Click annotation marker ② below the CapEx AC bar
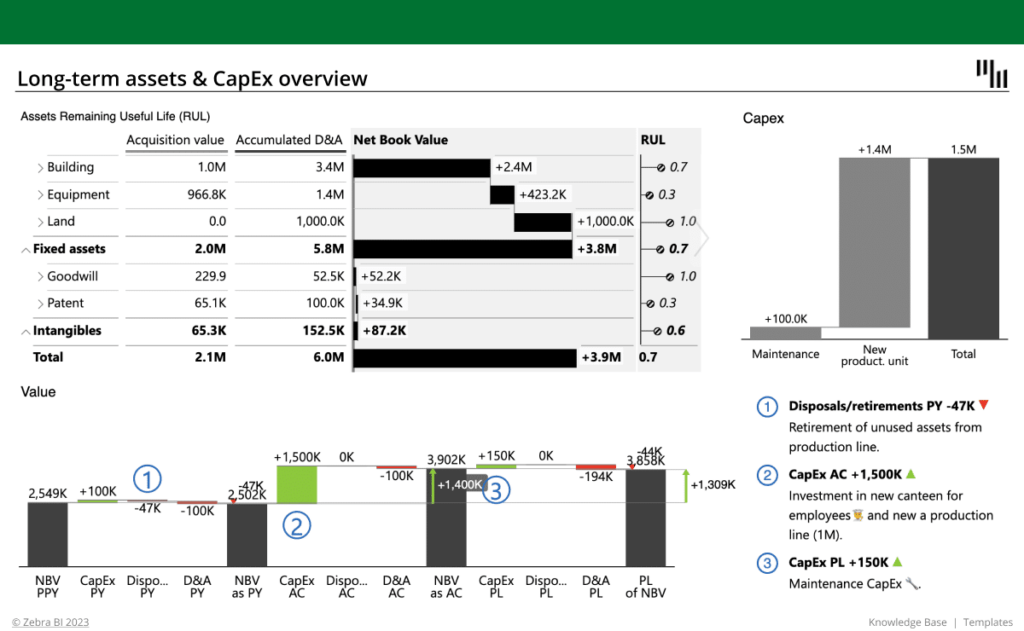Screen dimensions: 1024x631 pos(296,524)
